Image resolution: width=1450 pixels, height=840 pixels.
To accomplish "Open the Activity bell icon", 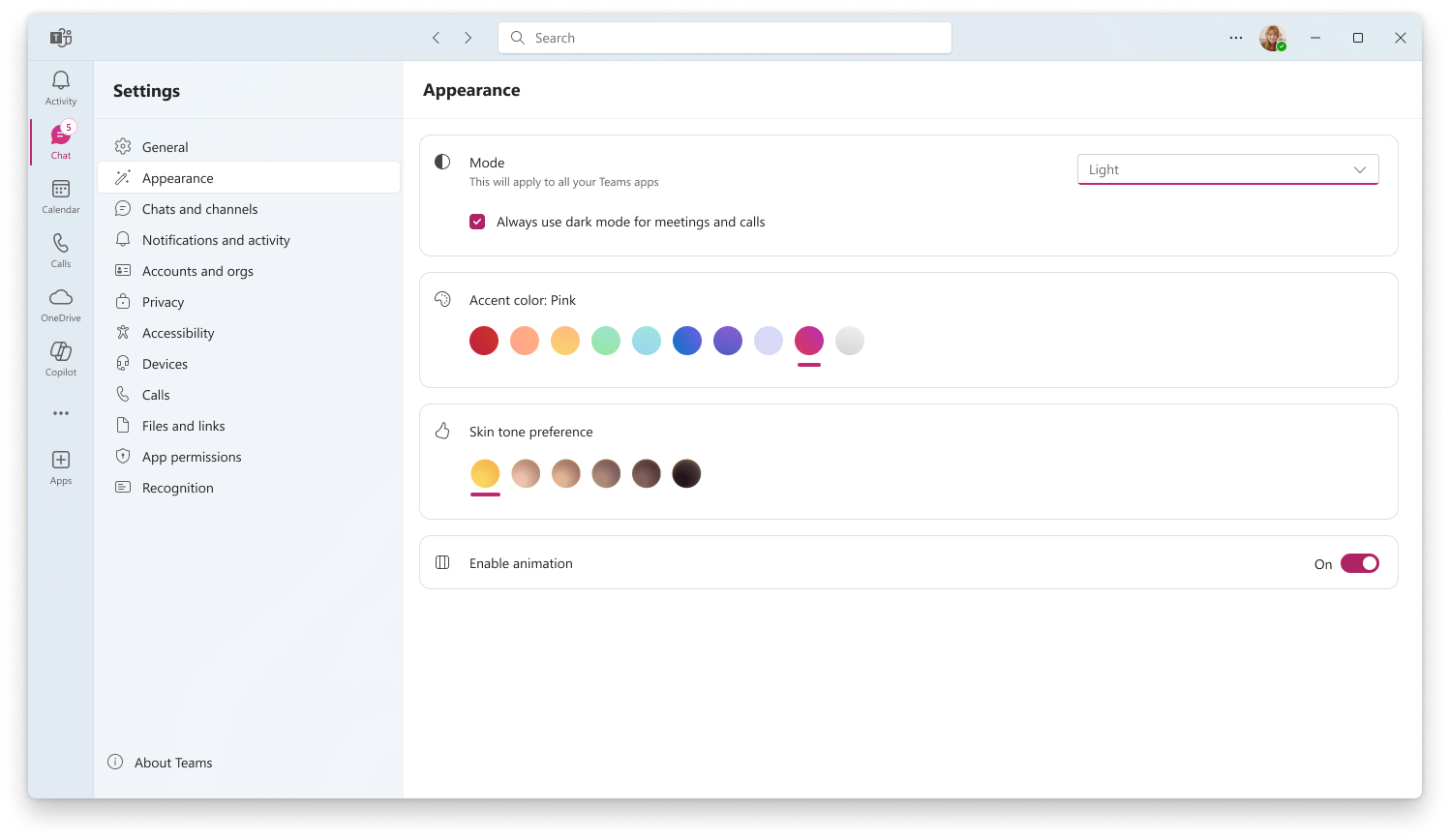I will (x=61, y=87).
